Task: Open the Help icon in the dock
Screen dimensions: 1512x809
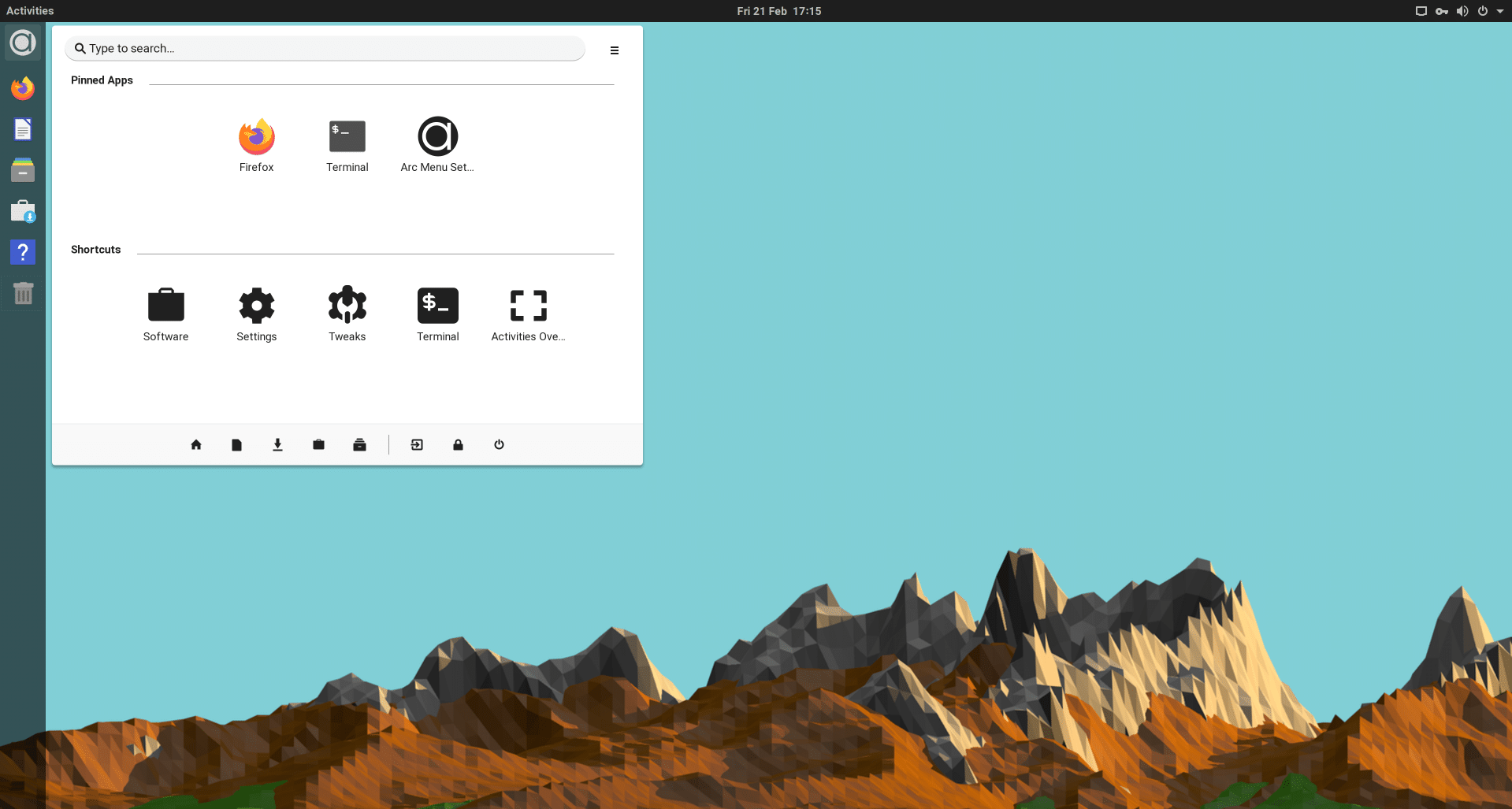Action: [x=23, y=252]
